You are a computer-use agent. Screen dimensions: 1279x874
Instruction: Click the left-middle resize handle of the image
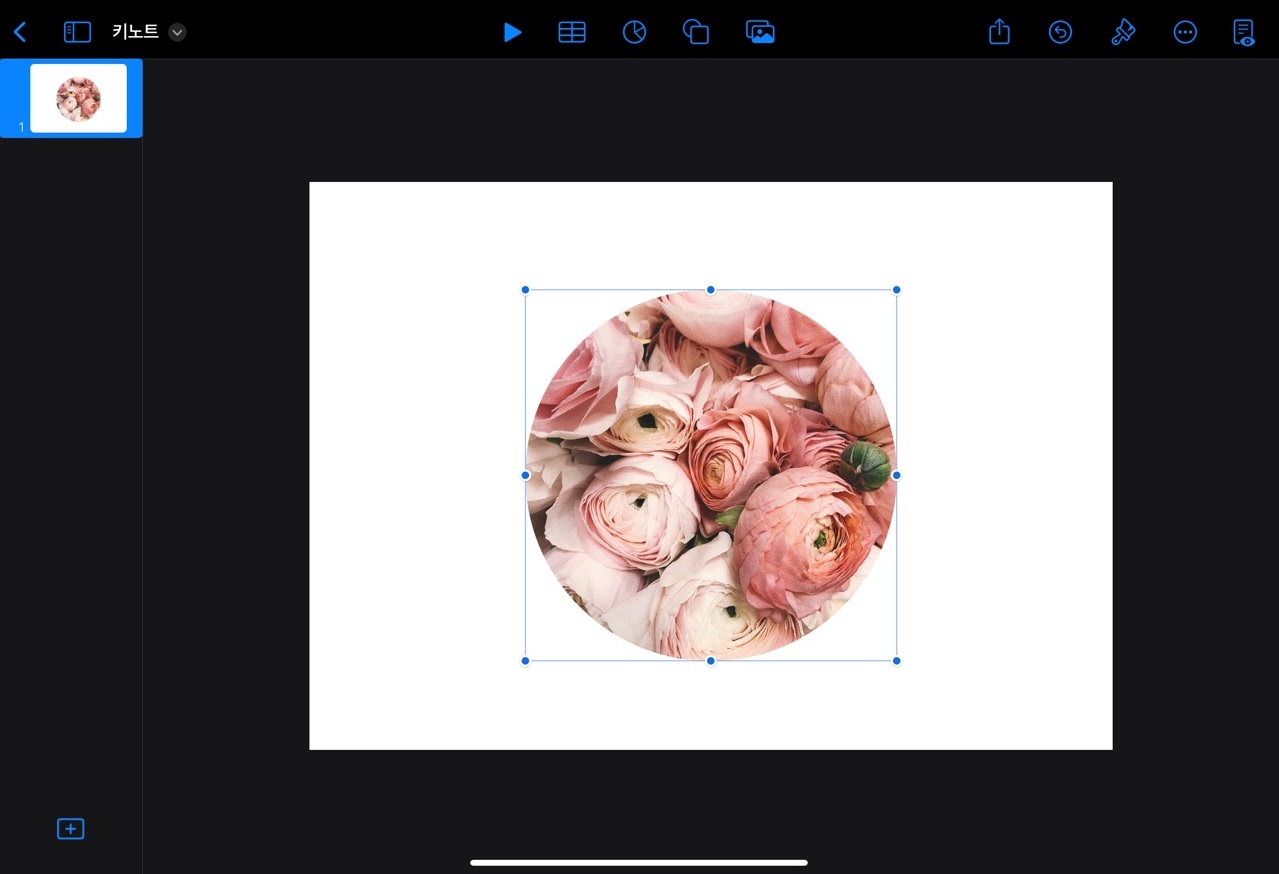[x=525, y=475]
